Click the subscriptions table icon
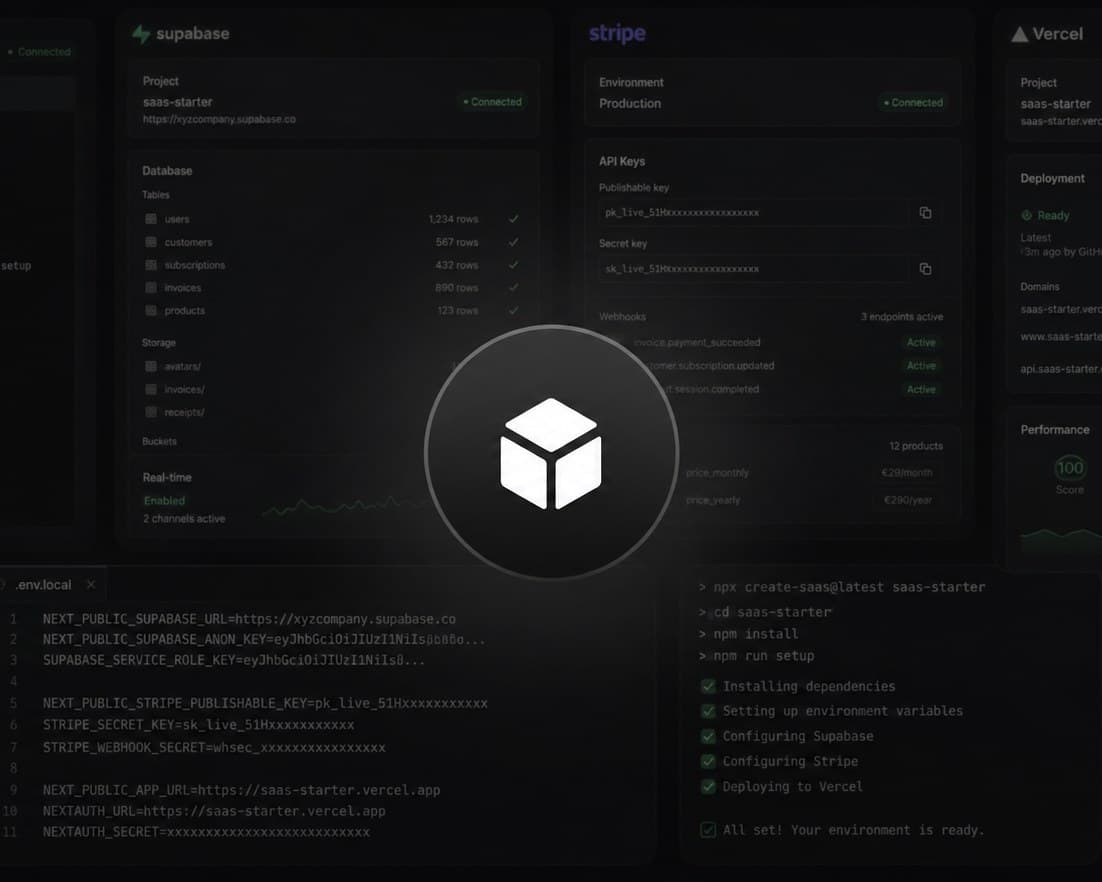 (x=150, y=265)
